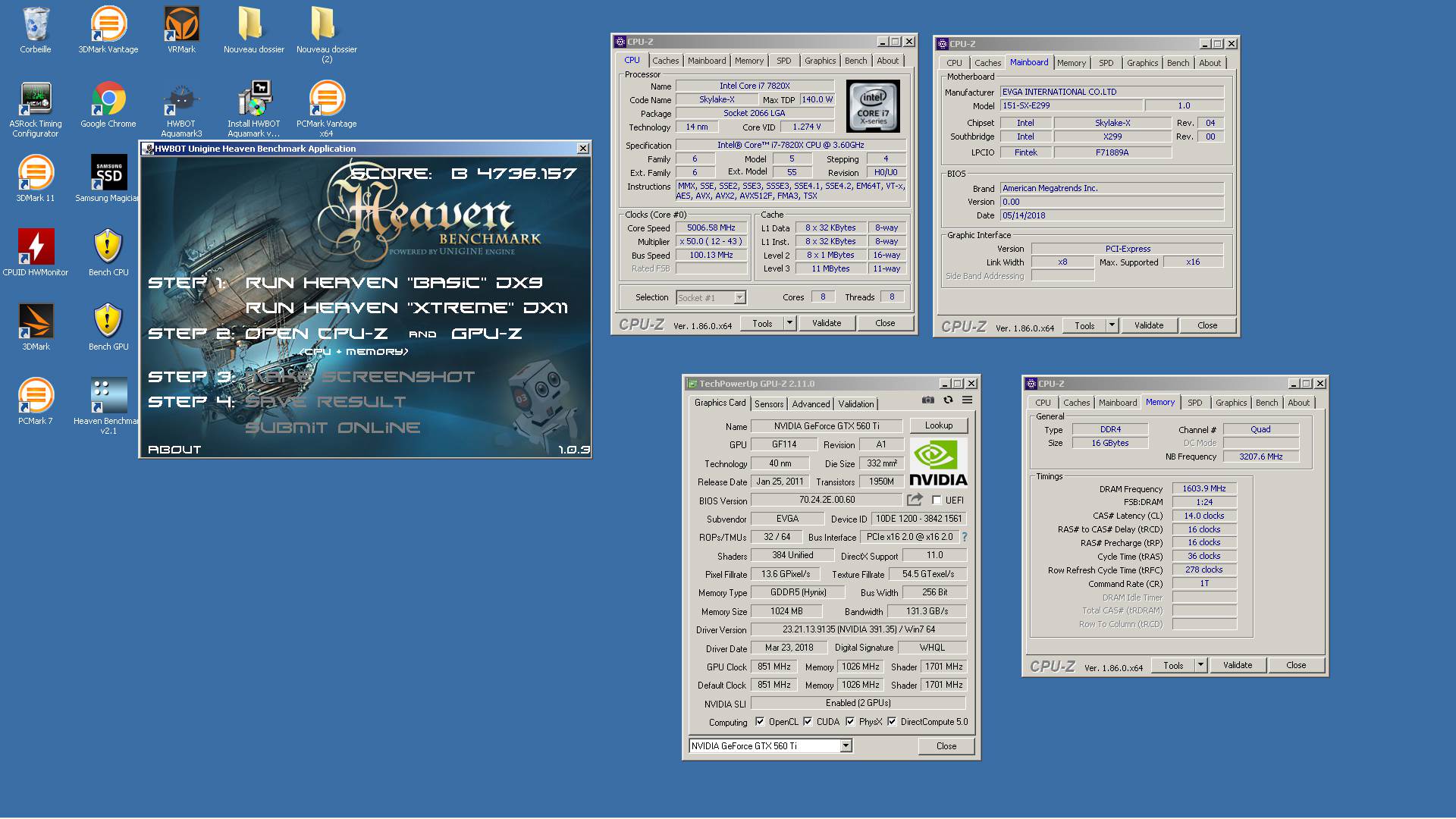Toggle CUDA computing checkbox
The height and width of the screenshot is (819, 1456).
[x=808, y=722]
